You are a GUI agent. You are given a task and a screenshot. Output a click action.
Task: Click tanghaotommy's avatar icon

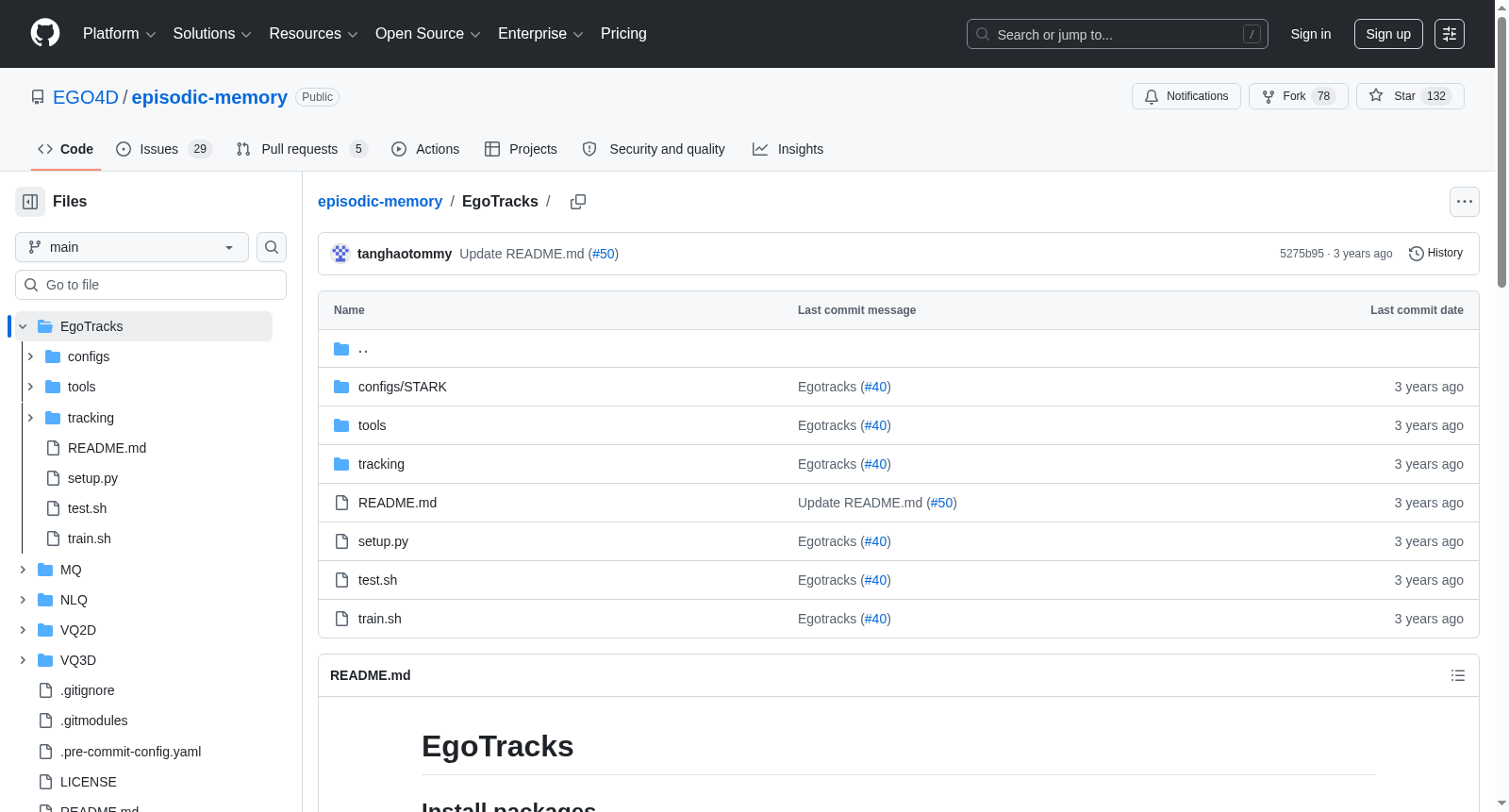click(x=340, y=254)
